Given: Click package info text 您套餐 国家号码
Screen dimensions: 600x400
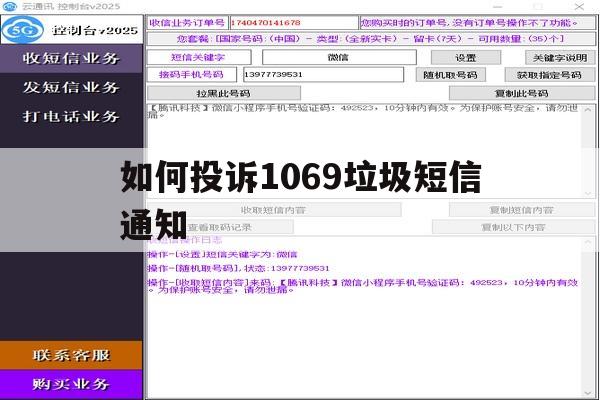Looking at the screenshot, I should (371, 39).
